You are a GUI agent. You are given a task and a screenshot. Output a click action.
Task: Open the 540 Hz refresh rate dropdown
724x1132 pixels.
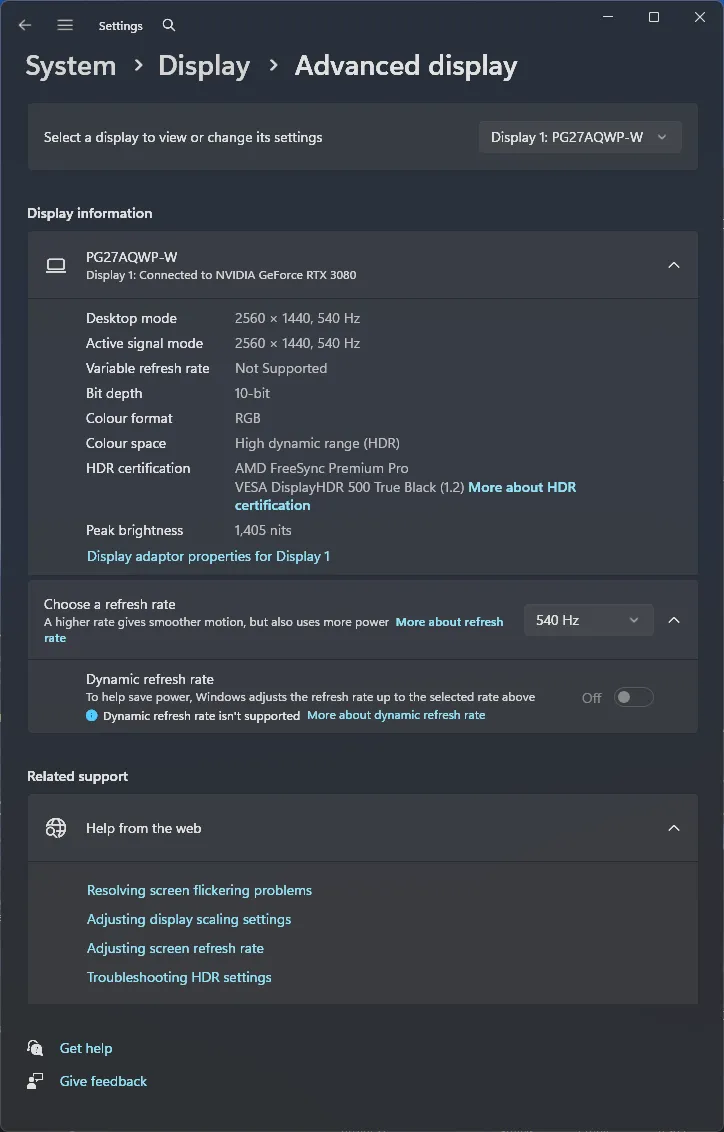click(588, 620)
